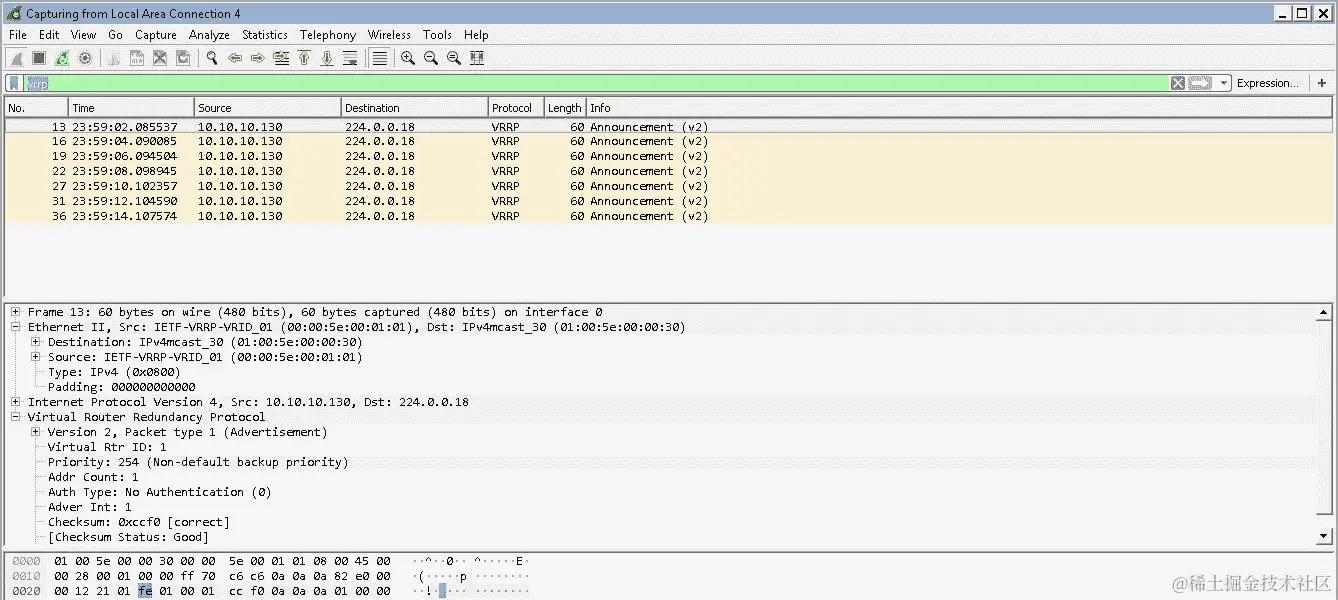1338x600 pixels.
Task: Select packet number 16 row
Action: 668,141
